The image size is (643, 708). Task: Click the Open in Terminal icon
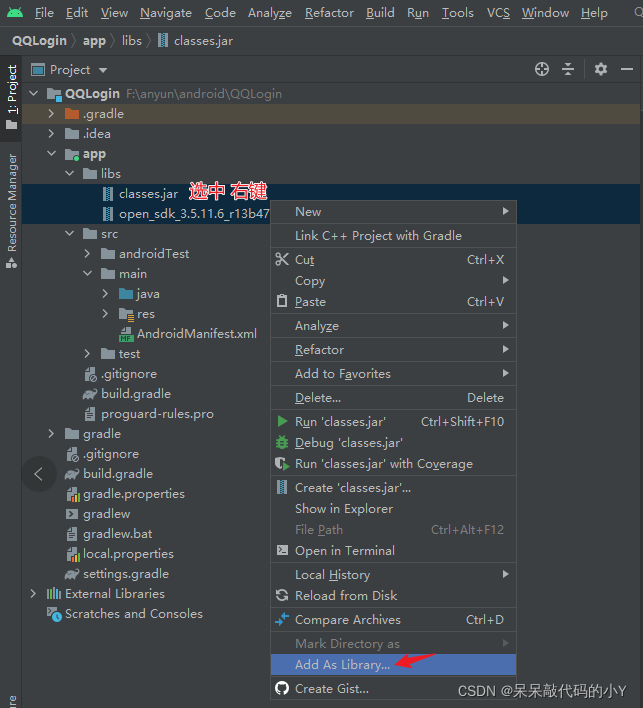pyautogui.click(x=282, y=550)
